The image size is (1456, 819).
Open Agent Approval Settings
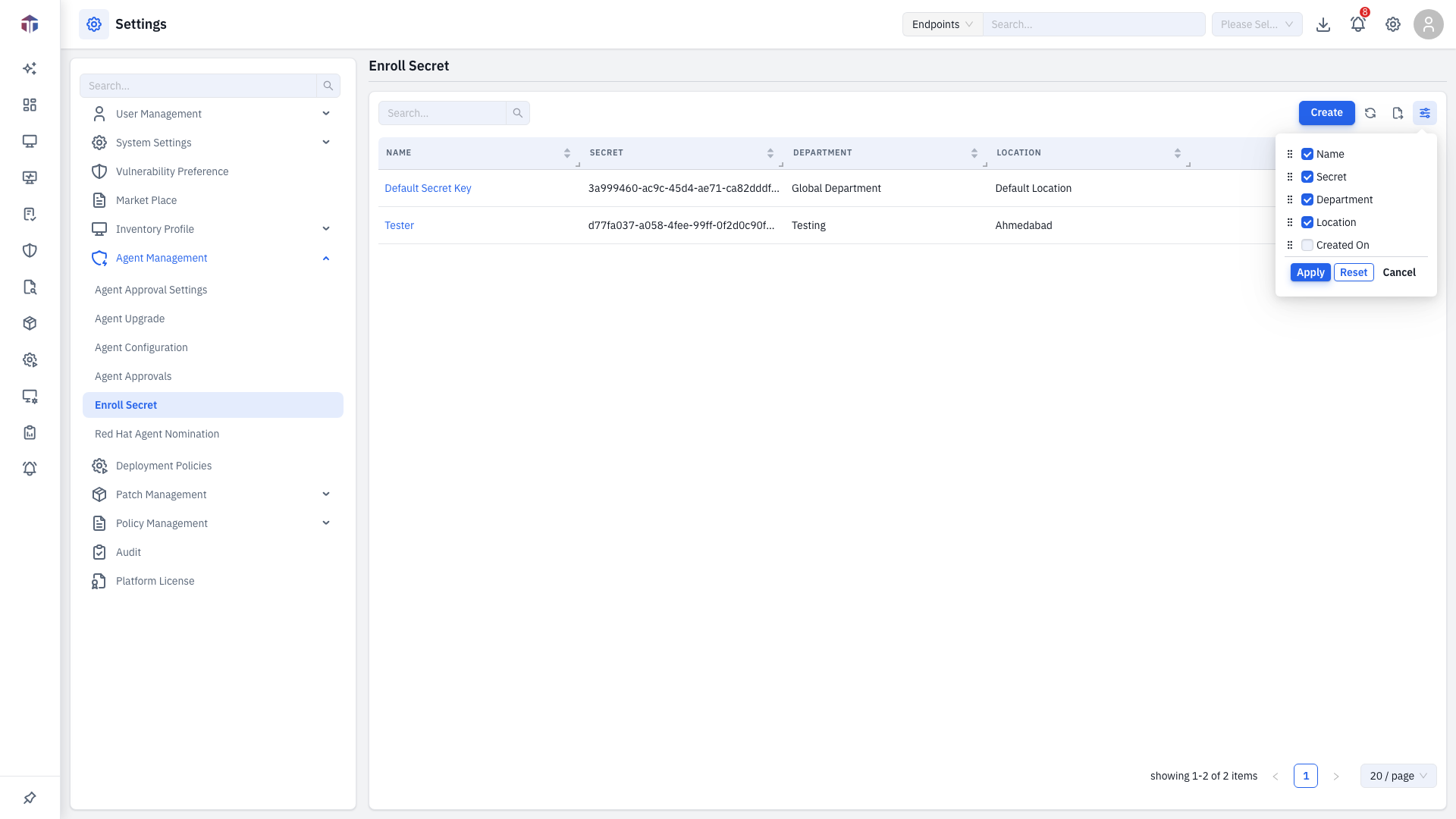click(x=151, y=290)
